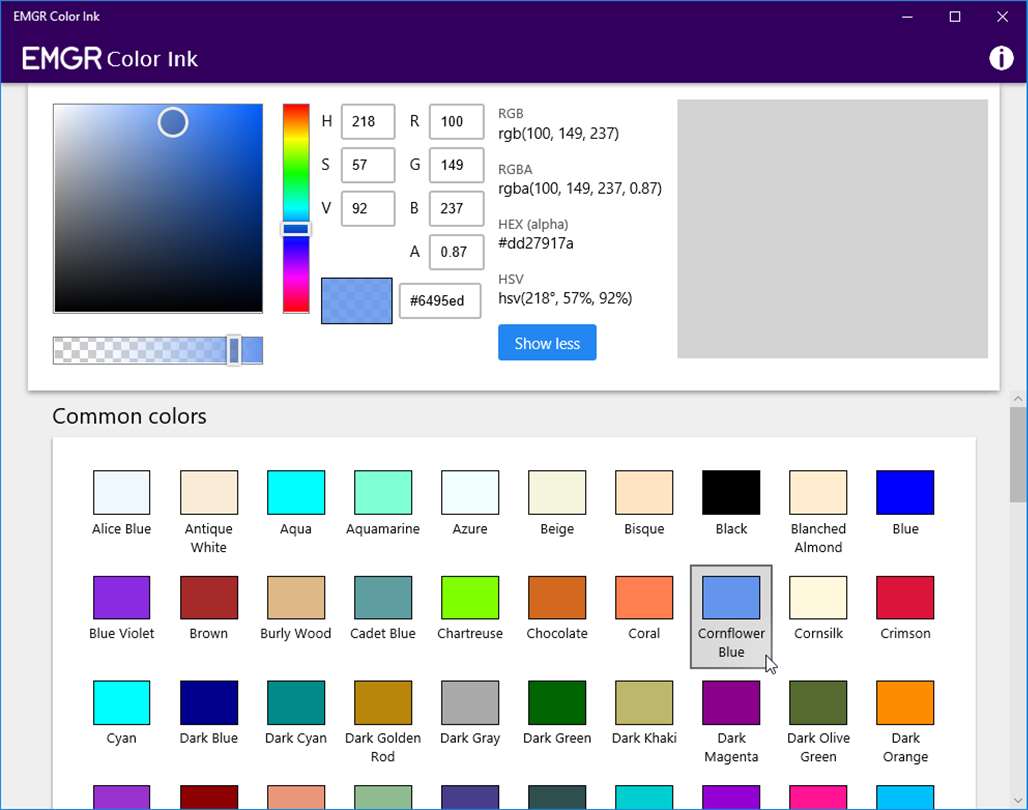1028x810 pixels.
Task: Click the rgba(100, 149, 237, 0.87) text
Action: pyautogui.click(x=580, y=189)
